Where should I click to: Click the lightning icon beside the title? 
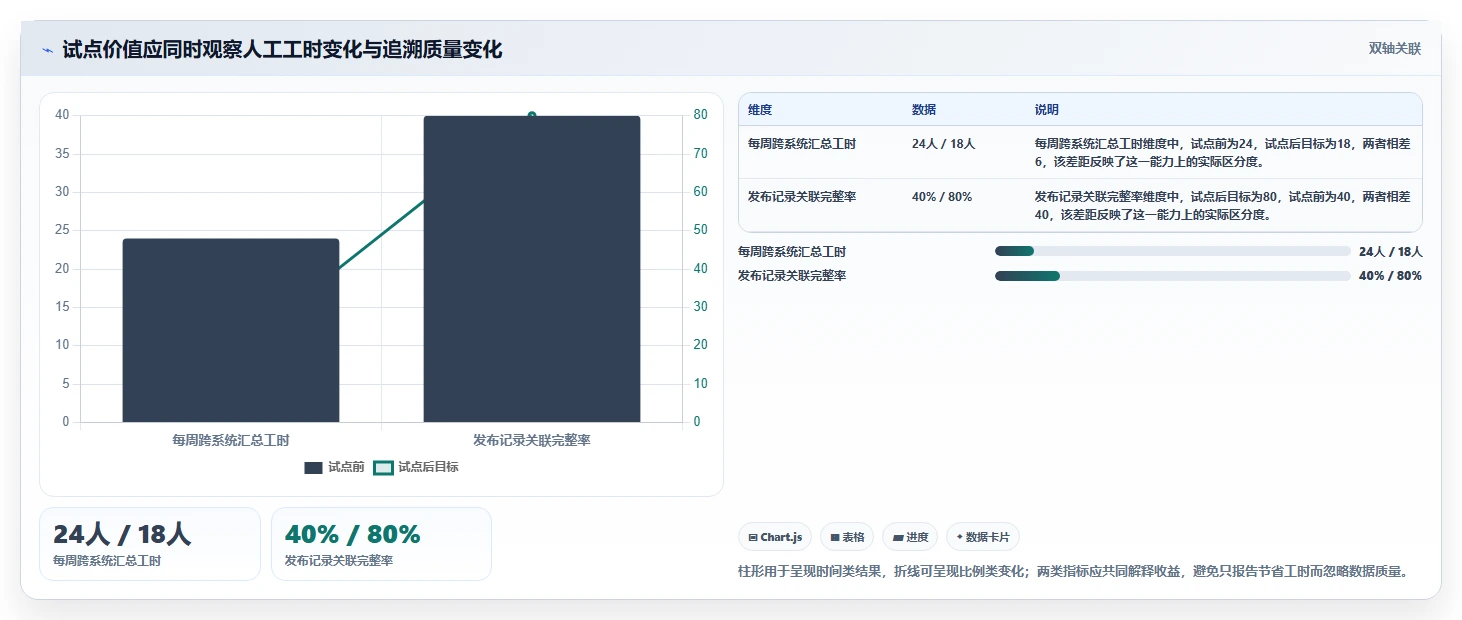pos(47,50)
